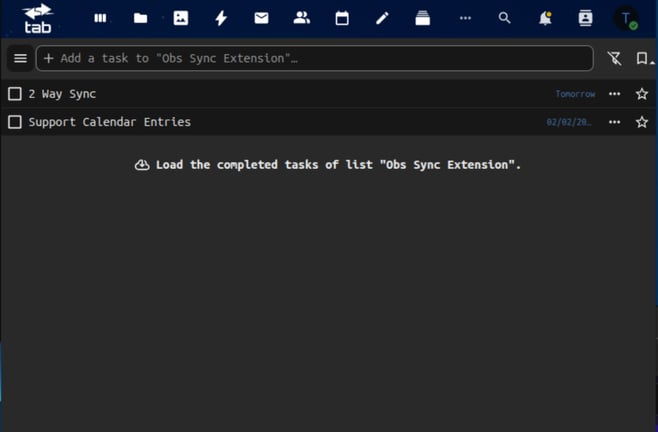658x432 pixels.
Task: Open the Mail envelope icon
Action: click(x=261, y=18)
